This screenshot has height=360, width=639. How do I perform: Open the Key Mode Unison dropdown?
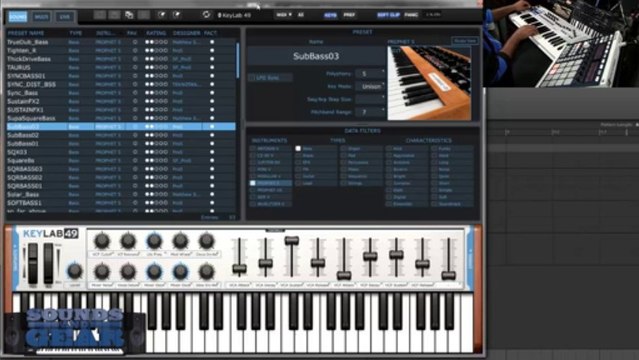[x=370, y=86]
